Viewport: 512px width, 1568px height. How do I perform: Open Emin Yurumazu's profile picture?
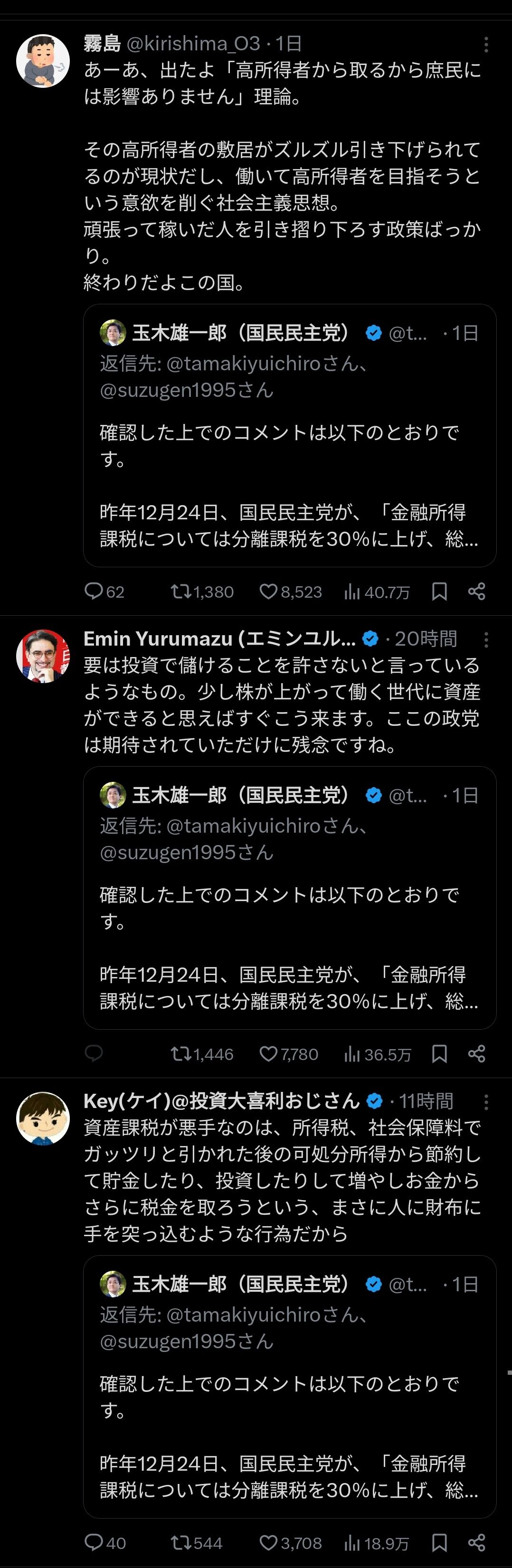point(43,656)
